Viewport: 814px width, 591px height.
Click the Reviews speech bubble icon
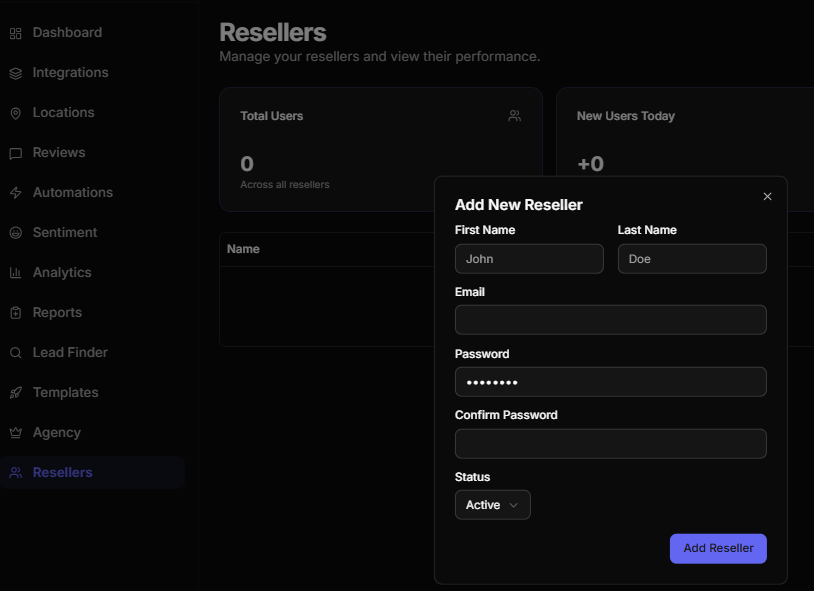click(15, 153)
